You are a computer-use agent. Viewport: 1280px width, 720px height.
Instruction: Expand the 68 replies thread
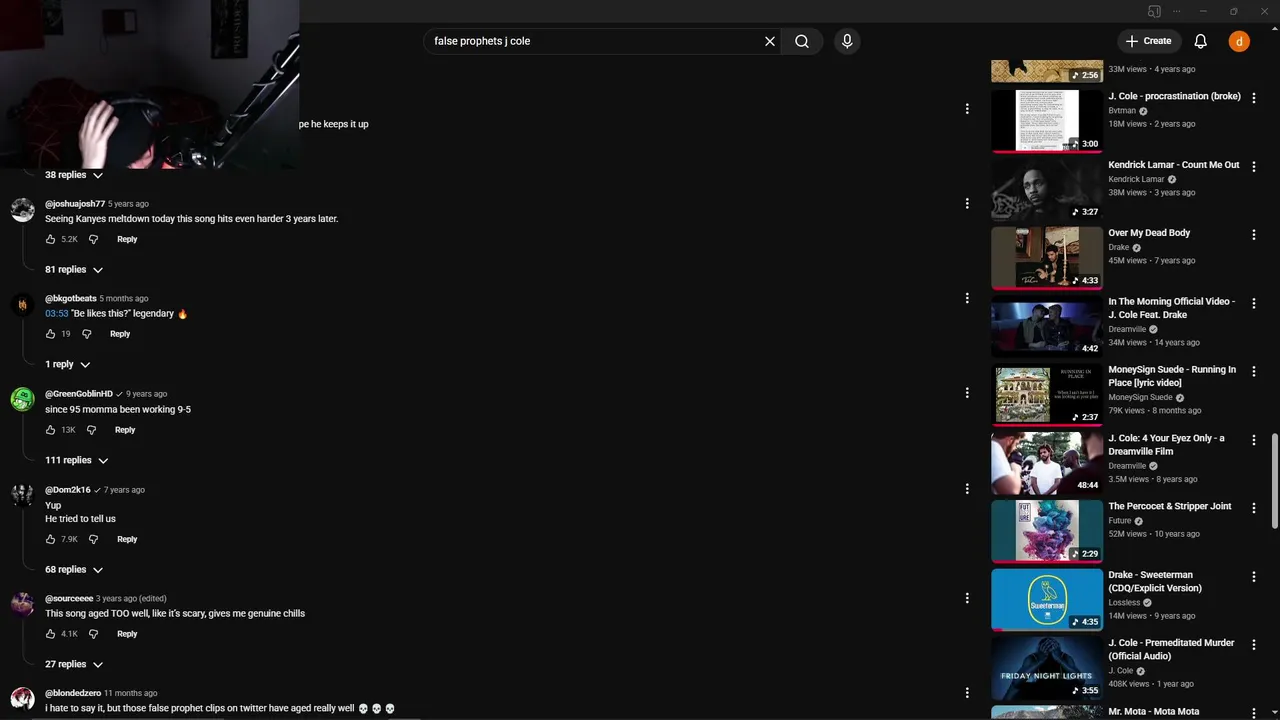(x=74, y=570)
